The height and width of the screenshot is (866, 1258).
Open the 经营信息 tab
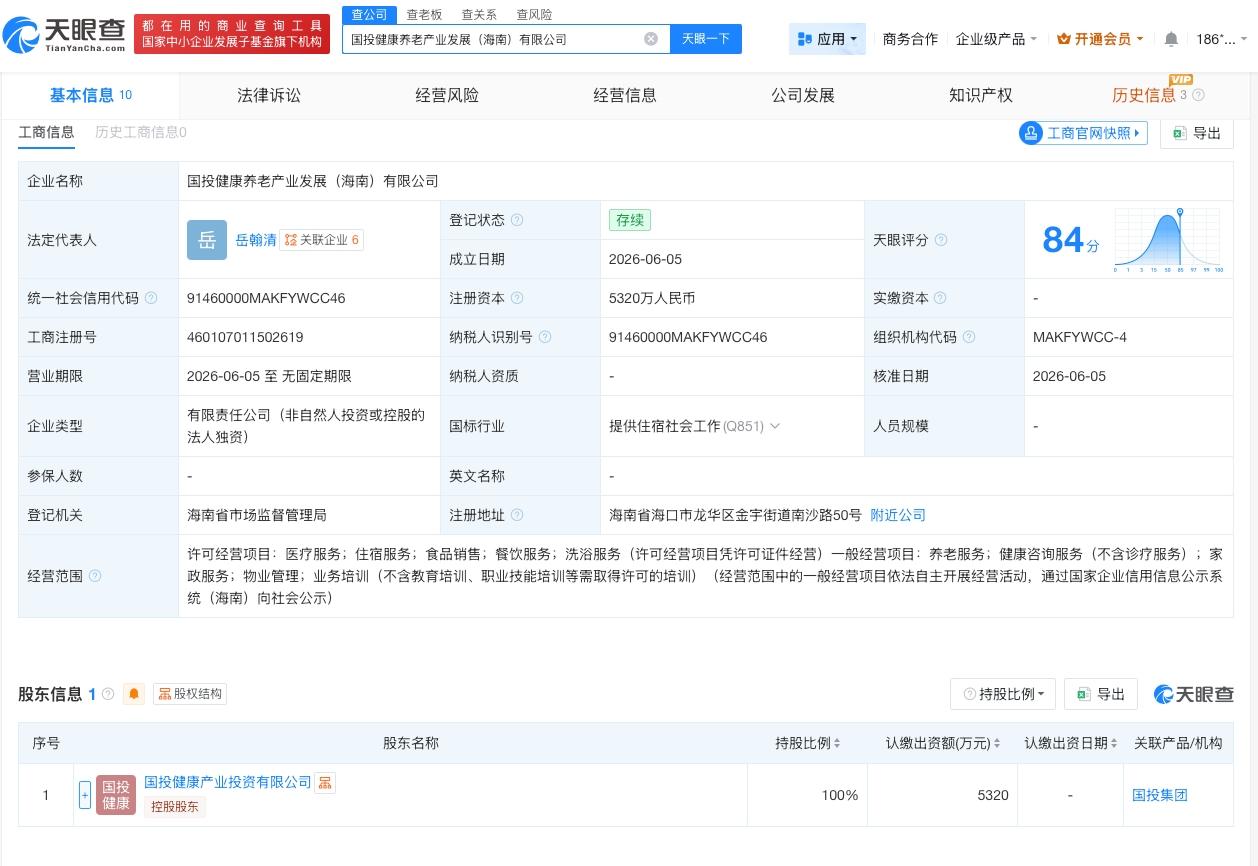coord(625,95)
